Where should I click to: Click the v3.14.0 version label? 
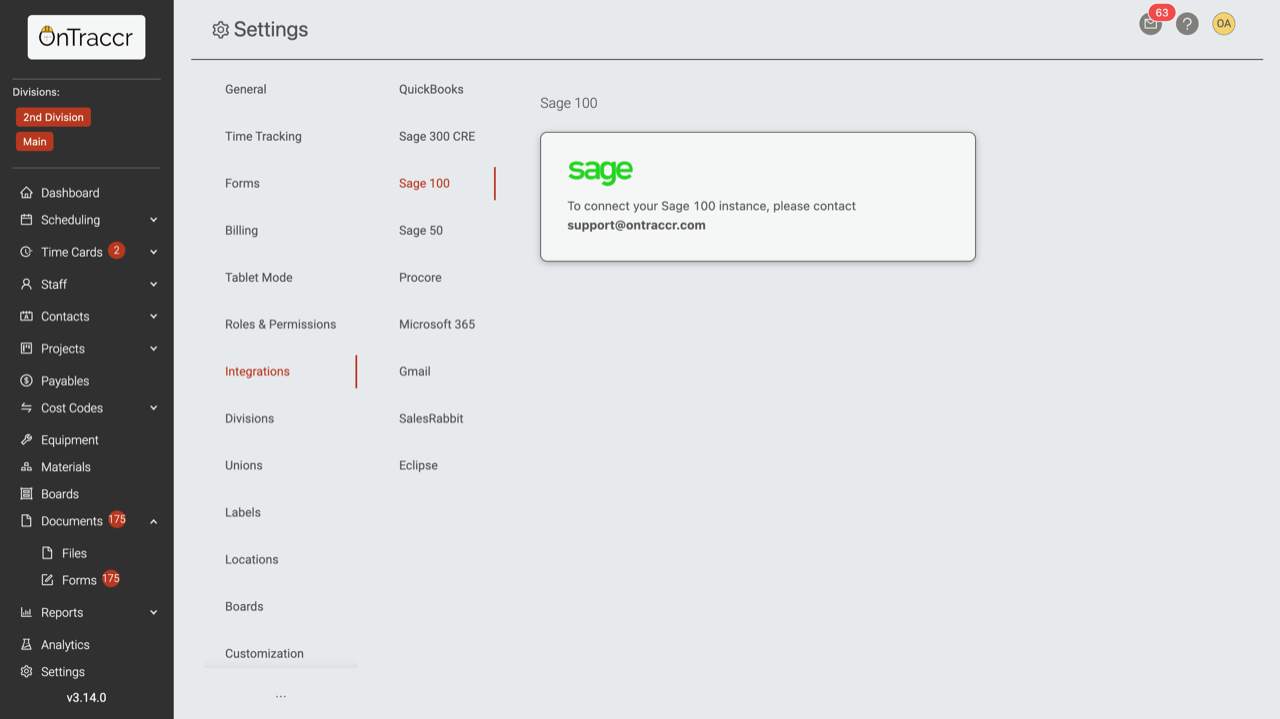[x=86, y=697]
